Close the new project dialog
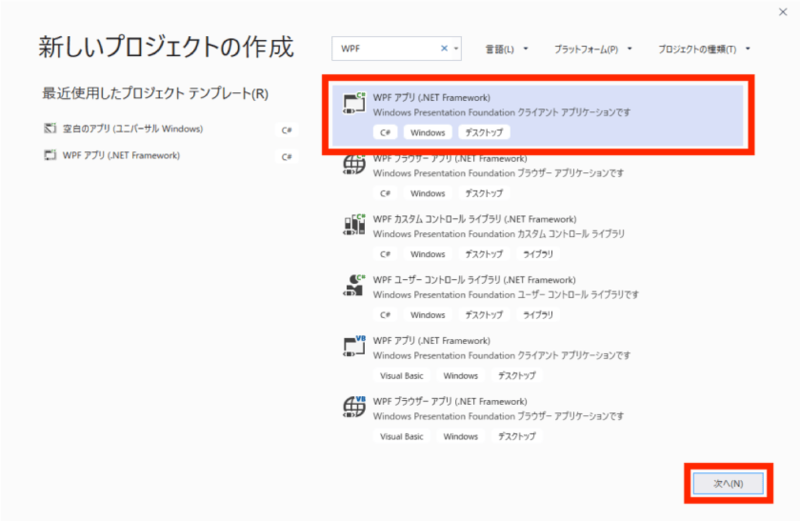This screenshot has height=521, width=800. (x=783, y=12)
